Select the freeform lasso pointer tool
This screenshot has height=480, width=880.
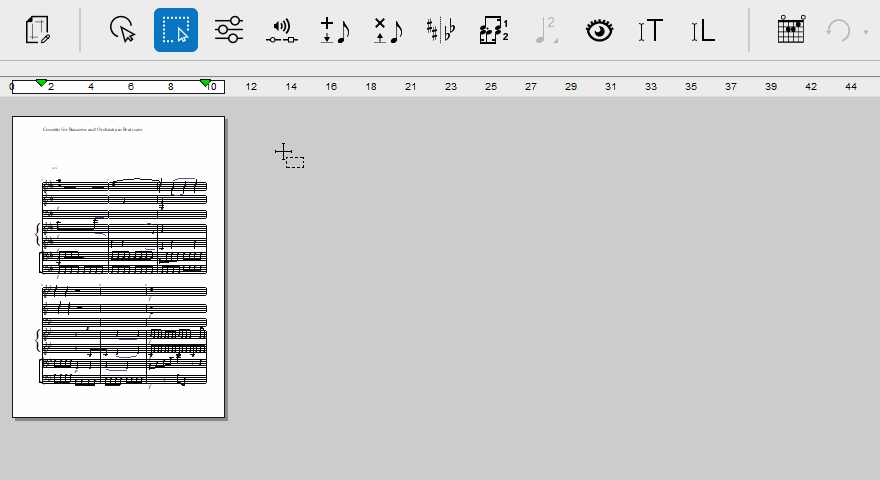122,30
